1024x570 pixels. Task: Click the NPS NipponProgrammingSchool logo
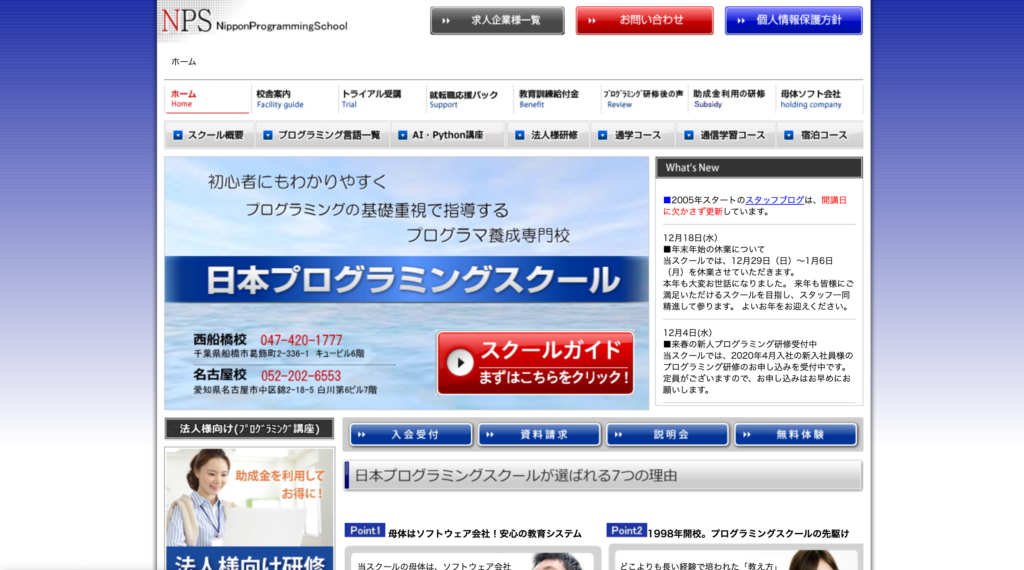[x=255, y=22]
